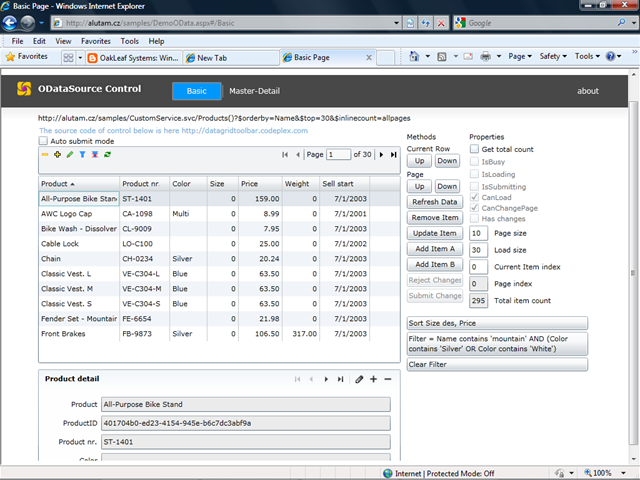Click the Page size input field
Image resolution: width=640 pixels, height=480 pixels.
(x=478, y=233)
